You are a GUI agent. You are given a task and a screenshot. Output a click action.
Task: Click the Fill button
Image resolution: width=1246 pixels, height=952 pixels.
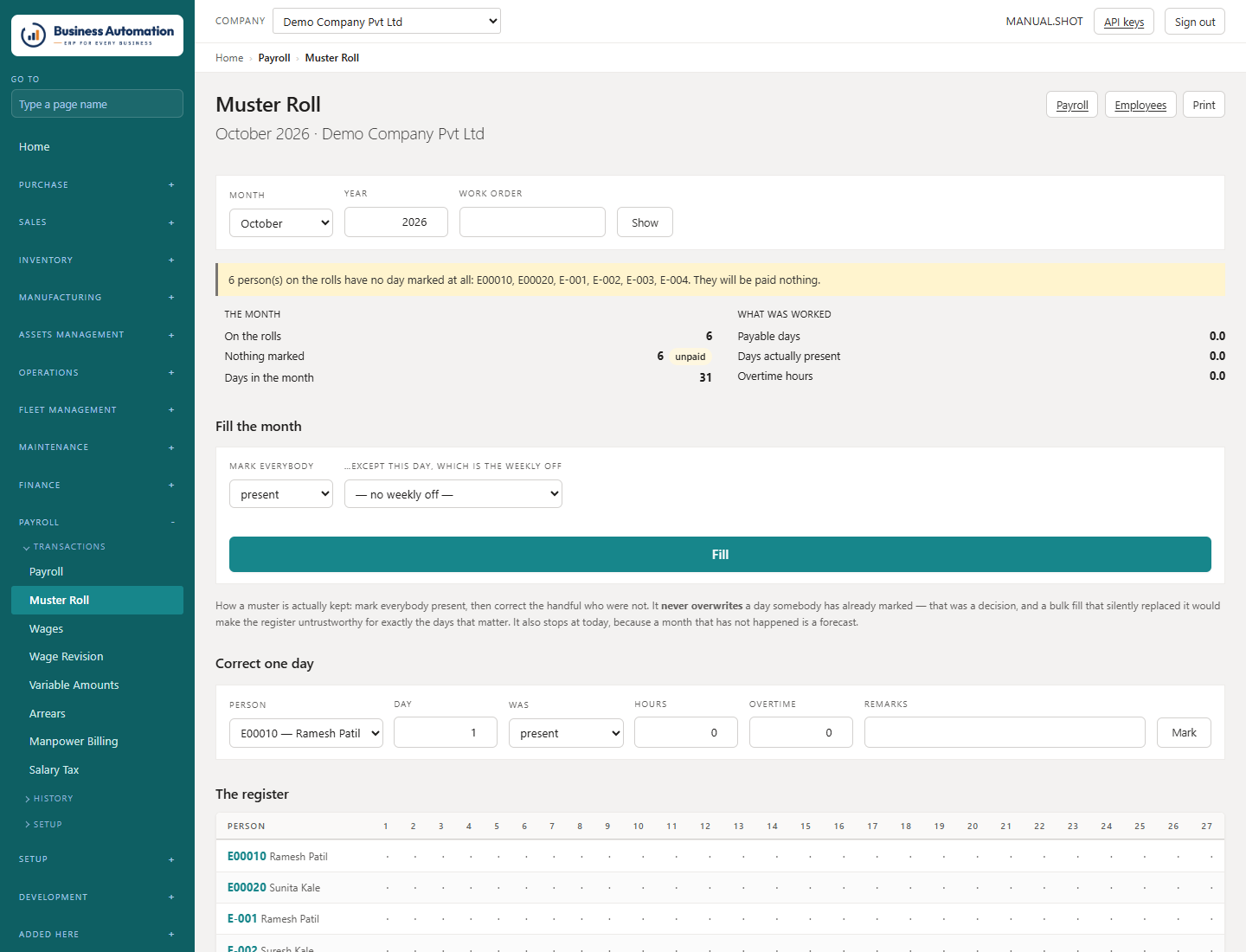pos(720,555)
